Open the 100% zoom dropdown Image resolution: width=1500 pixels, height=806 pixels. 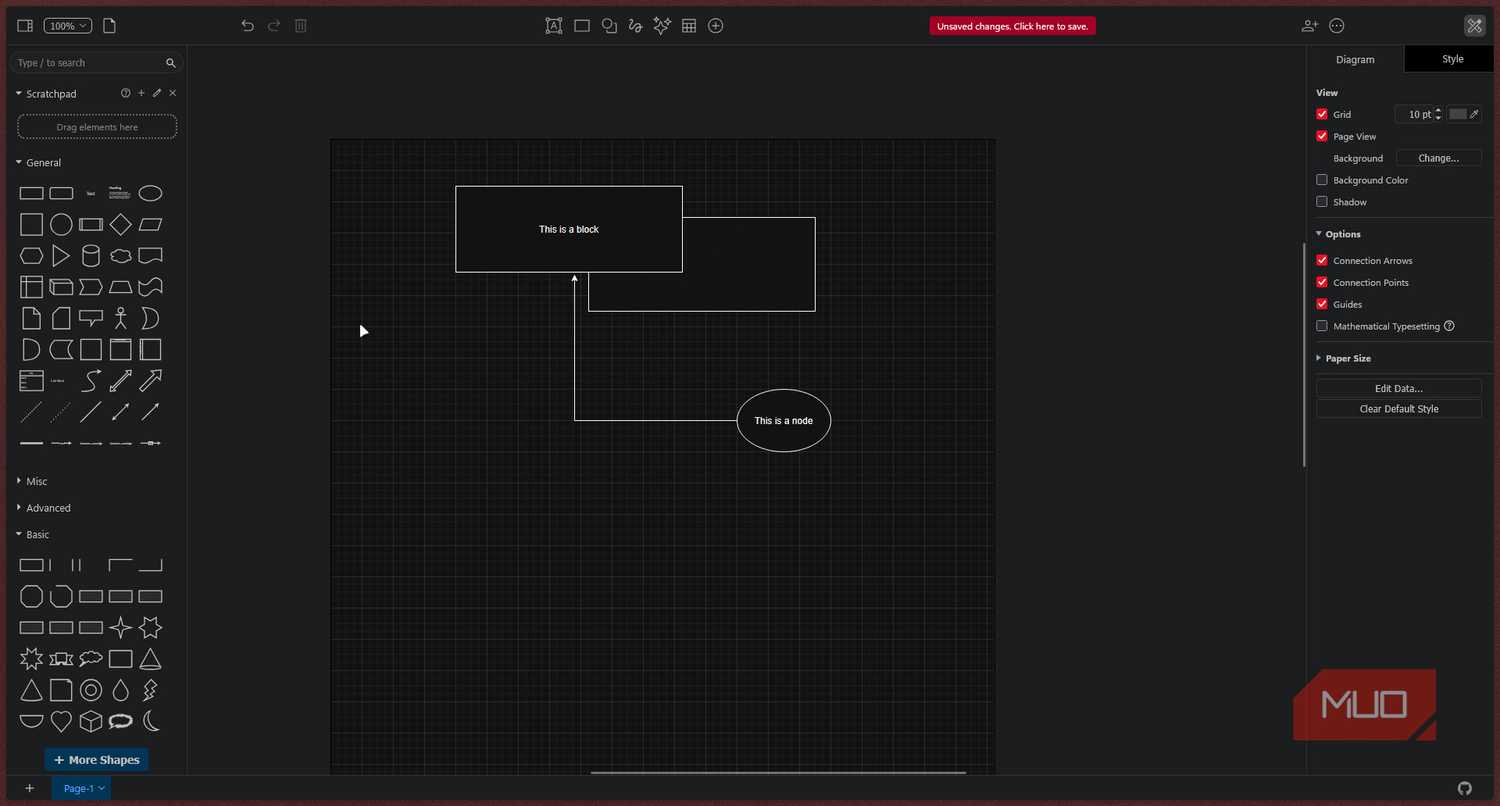point(68,26)
